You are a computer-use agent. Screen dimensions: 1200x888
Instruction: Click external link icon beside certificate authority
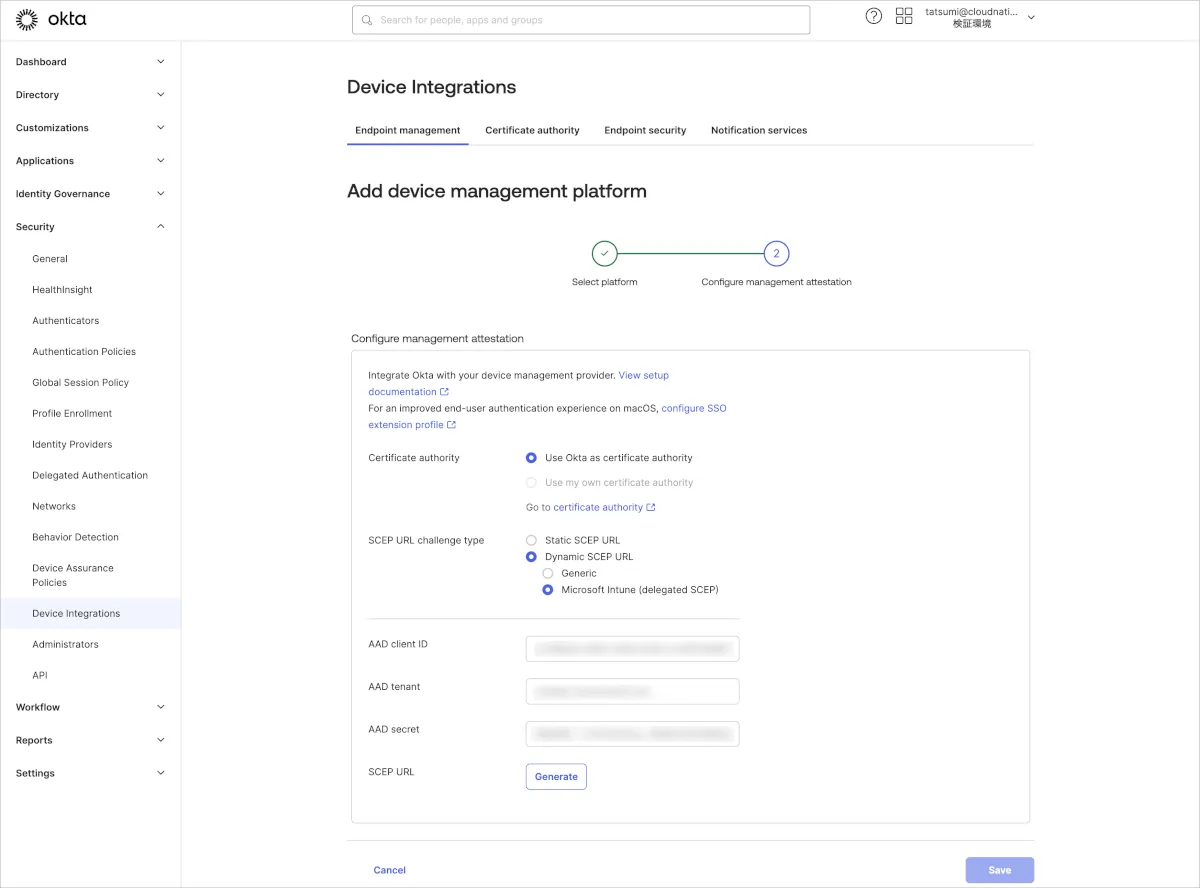[651, 508]
